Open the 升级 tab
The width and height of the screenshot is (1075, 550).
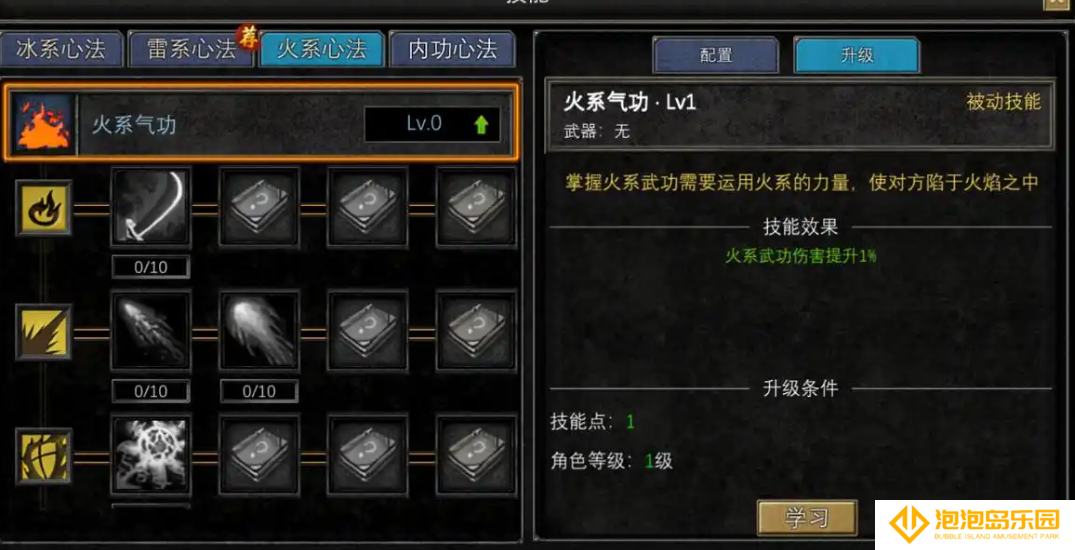coord(857,55)
